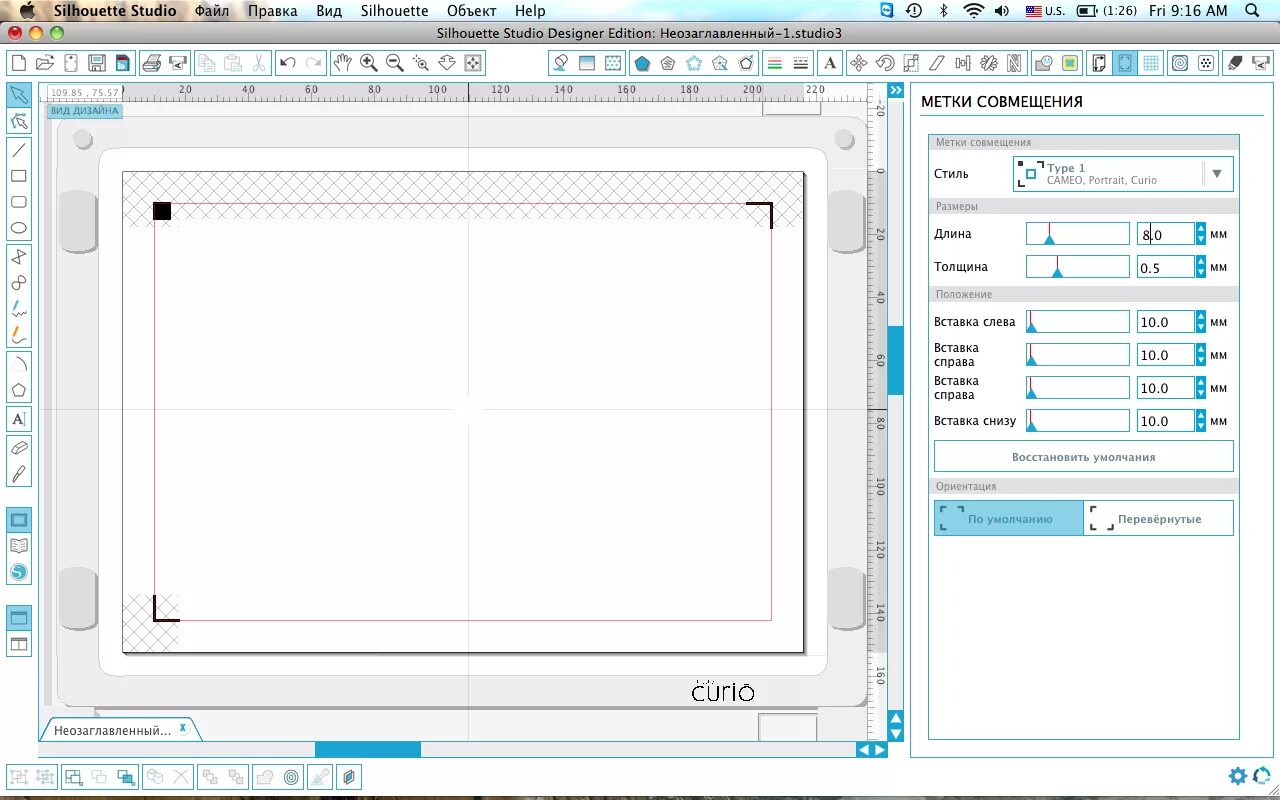Open the Файл menu
Viewport: 1280px width, 800px height.
(211, 11)
